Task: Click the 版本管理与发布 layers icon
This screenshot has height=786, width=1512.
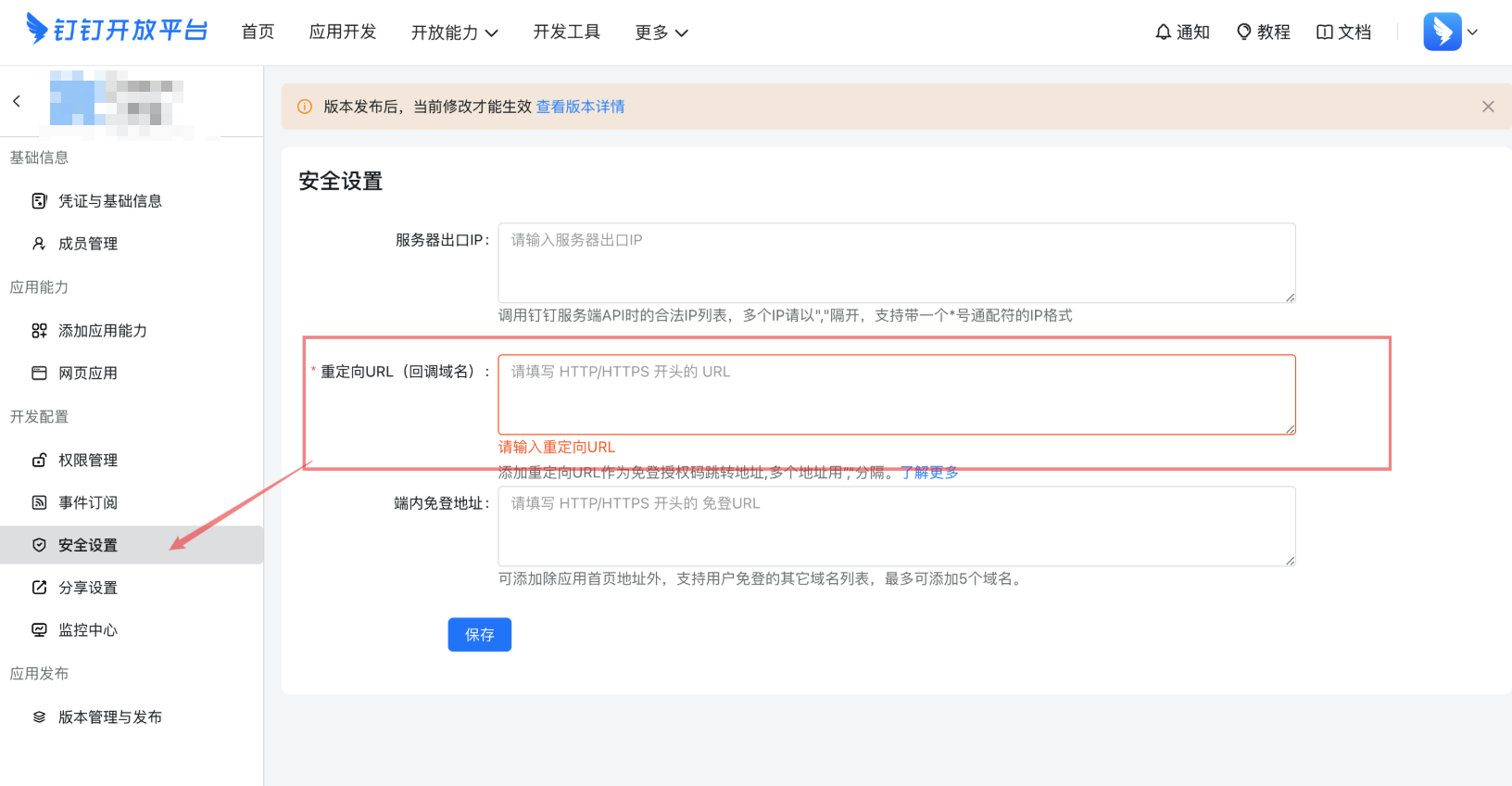Action: coord(39,717)
